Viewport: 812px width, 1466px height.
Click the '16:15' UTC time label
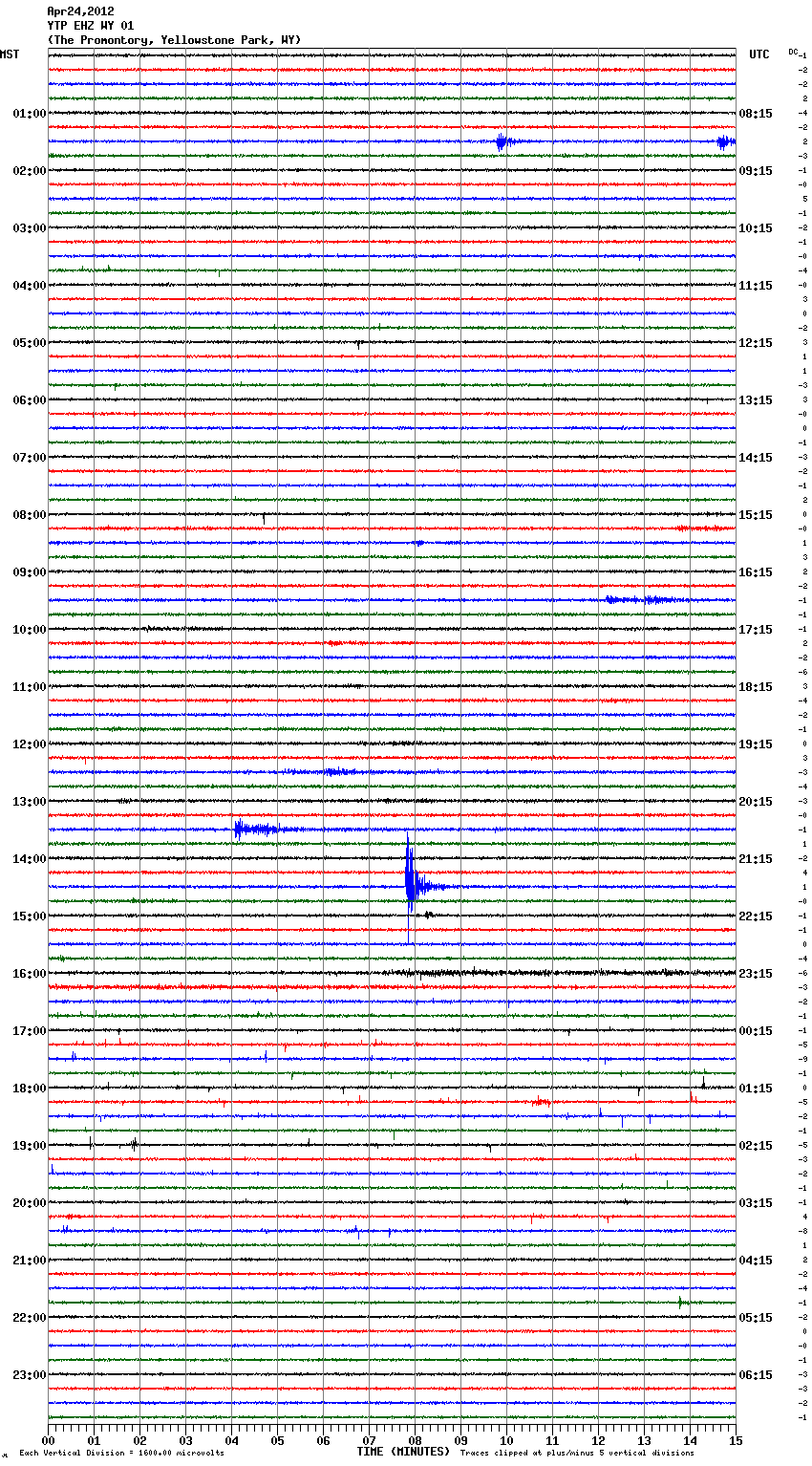coord(756,572)
